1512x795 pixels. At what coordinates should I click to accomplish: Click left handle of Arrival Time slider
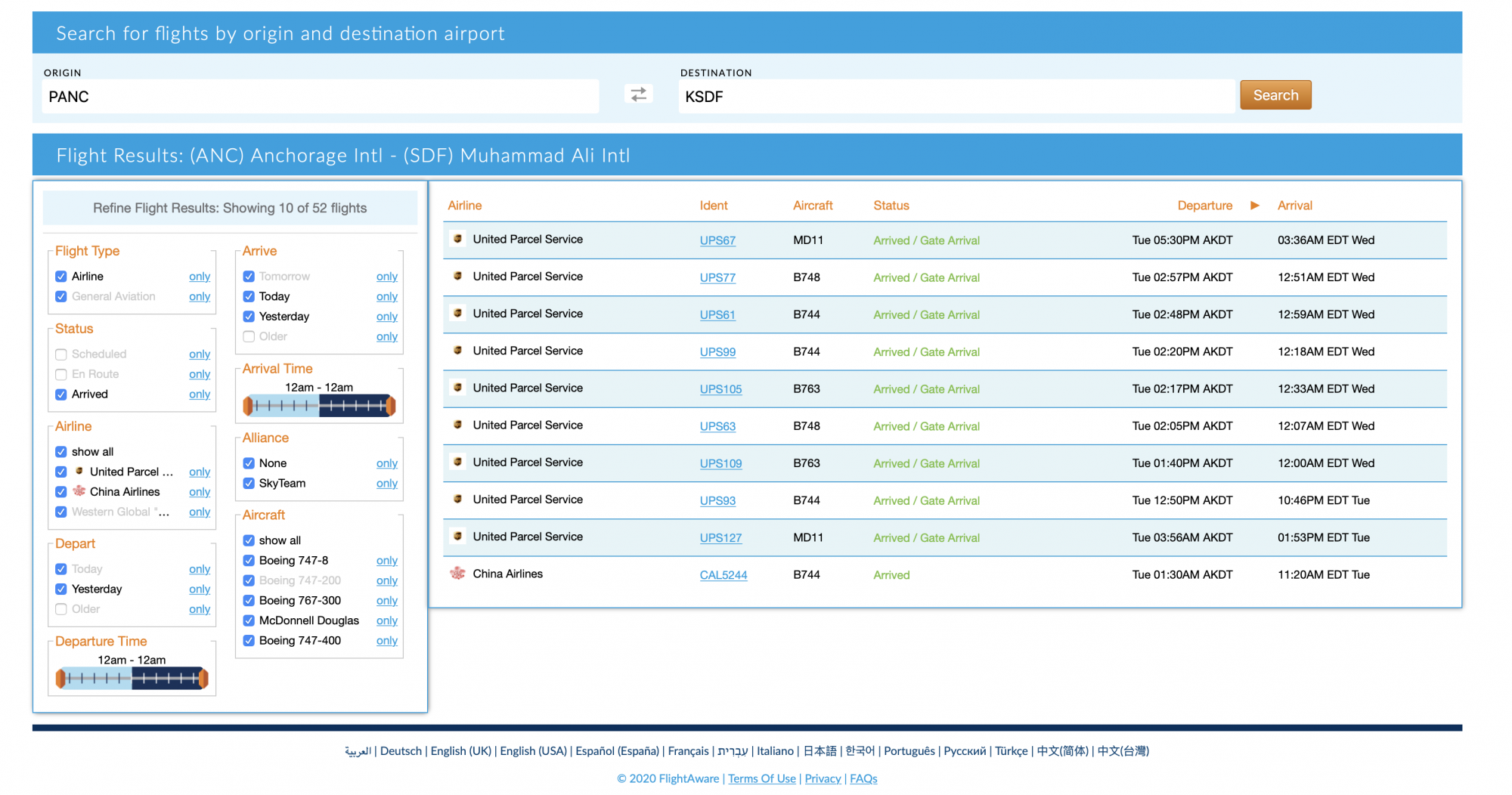pyautogui.click(x=247, y=407)
